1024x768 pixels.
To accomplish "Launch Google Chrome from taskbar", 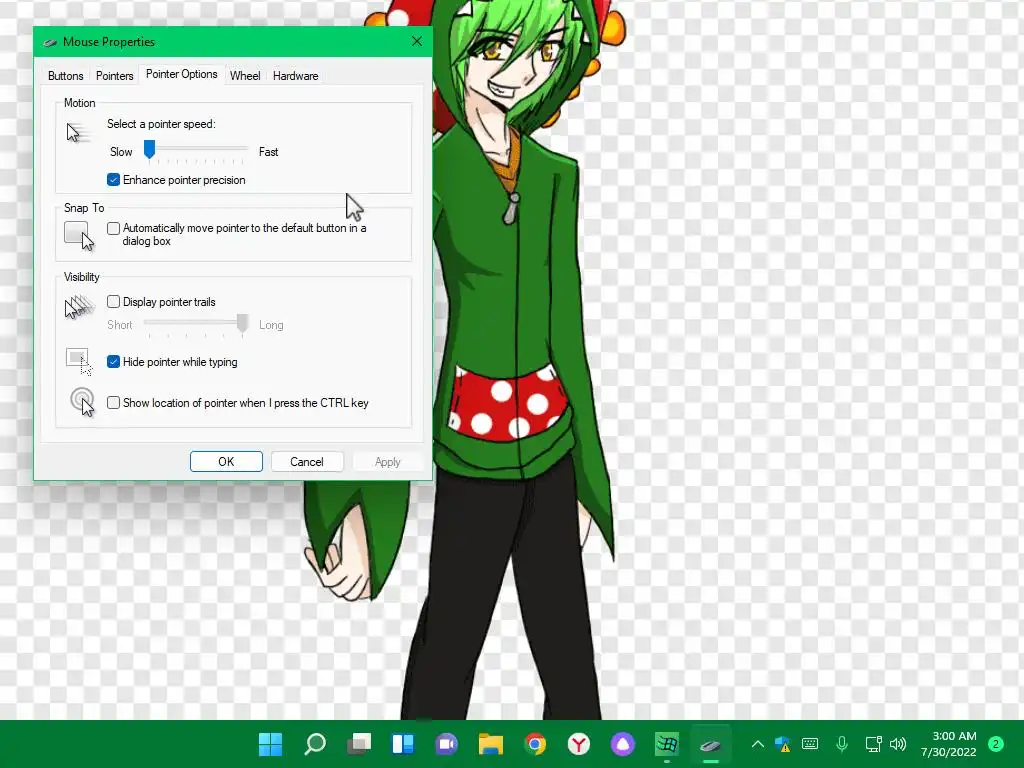I will [535, 744].
